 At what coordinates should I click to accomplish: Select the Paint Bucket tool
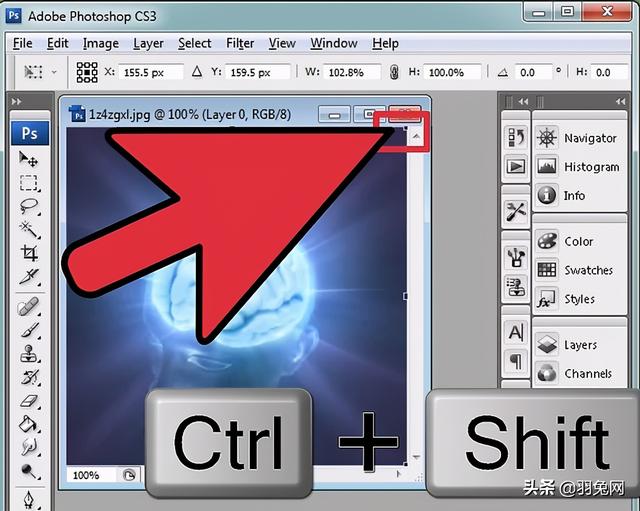pyautogui.click(x=29, y=424)
